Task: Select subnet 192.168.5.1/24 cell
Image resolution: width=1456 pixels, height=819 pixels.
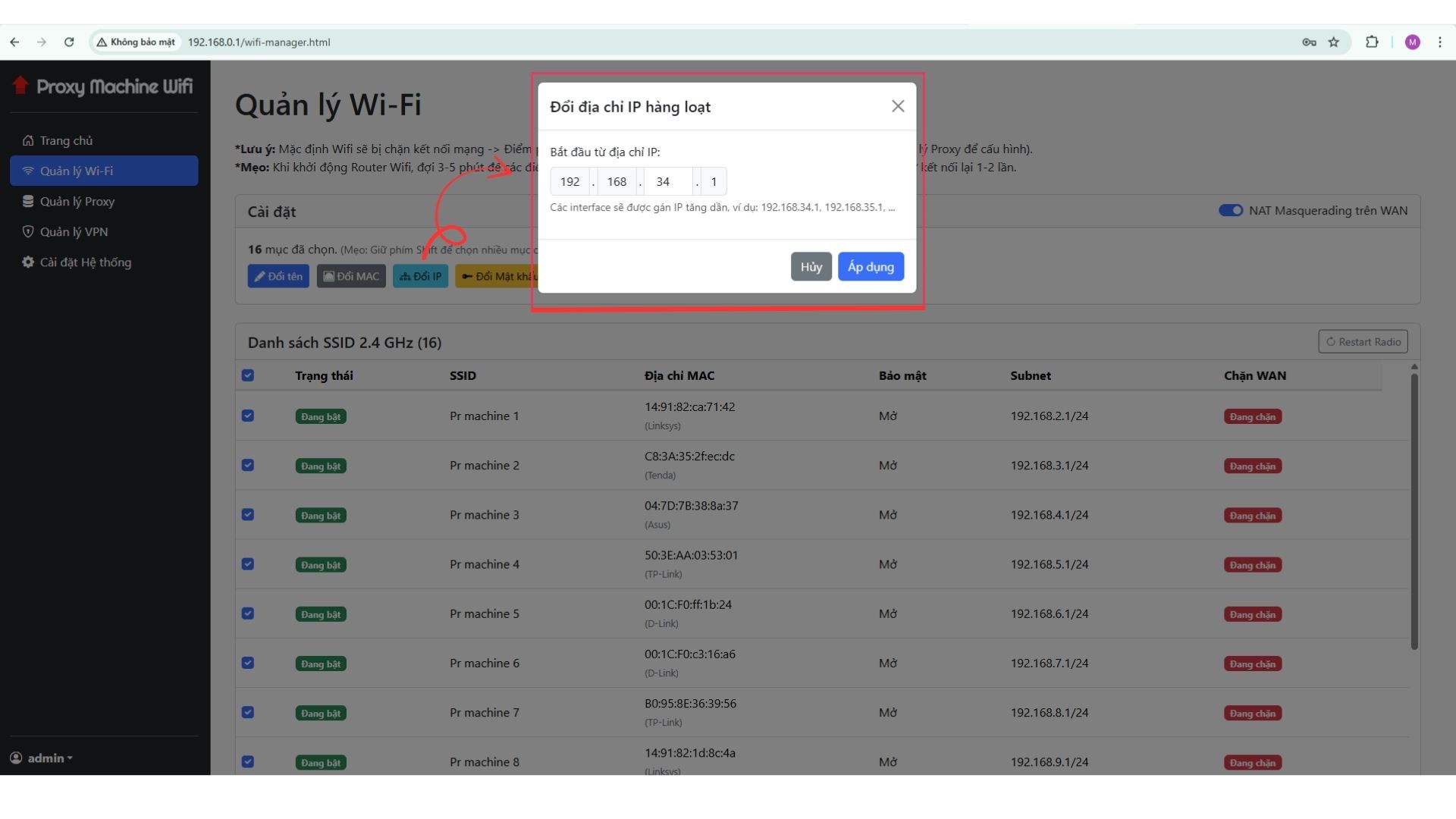Action: (1050, 564)
